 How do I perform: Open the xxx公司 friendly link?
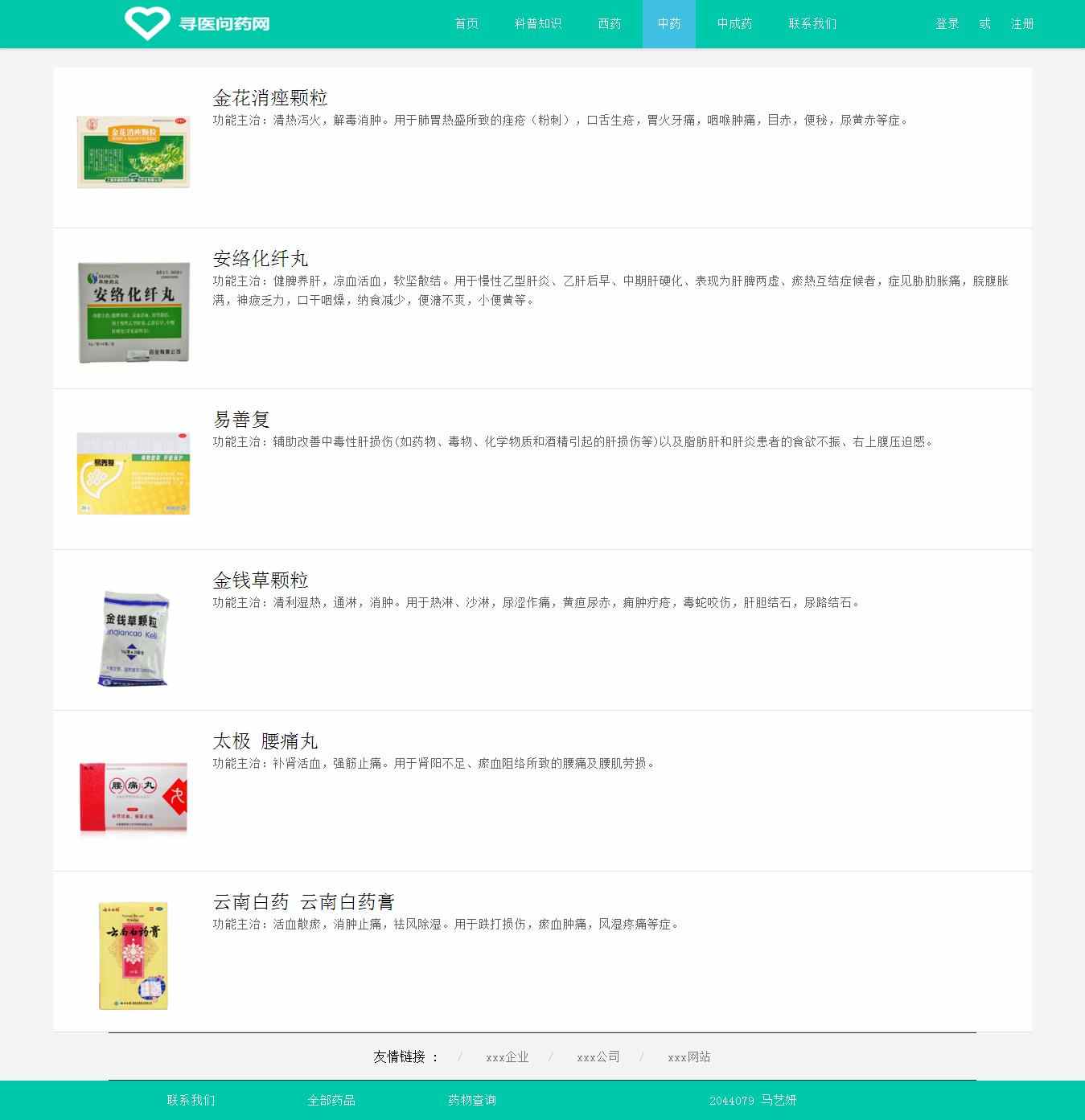click(598, 1057)
